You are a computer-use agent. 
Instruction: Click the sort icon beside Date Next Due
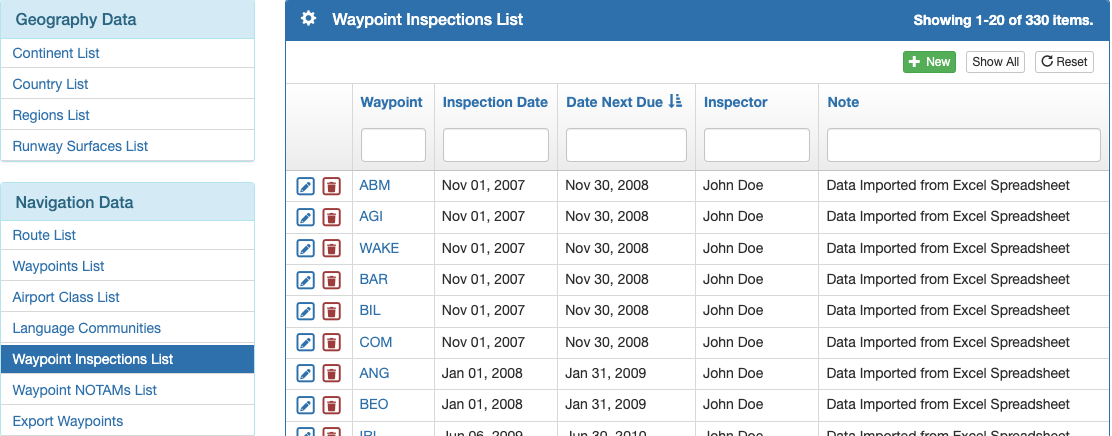pos(675,101)
